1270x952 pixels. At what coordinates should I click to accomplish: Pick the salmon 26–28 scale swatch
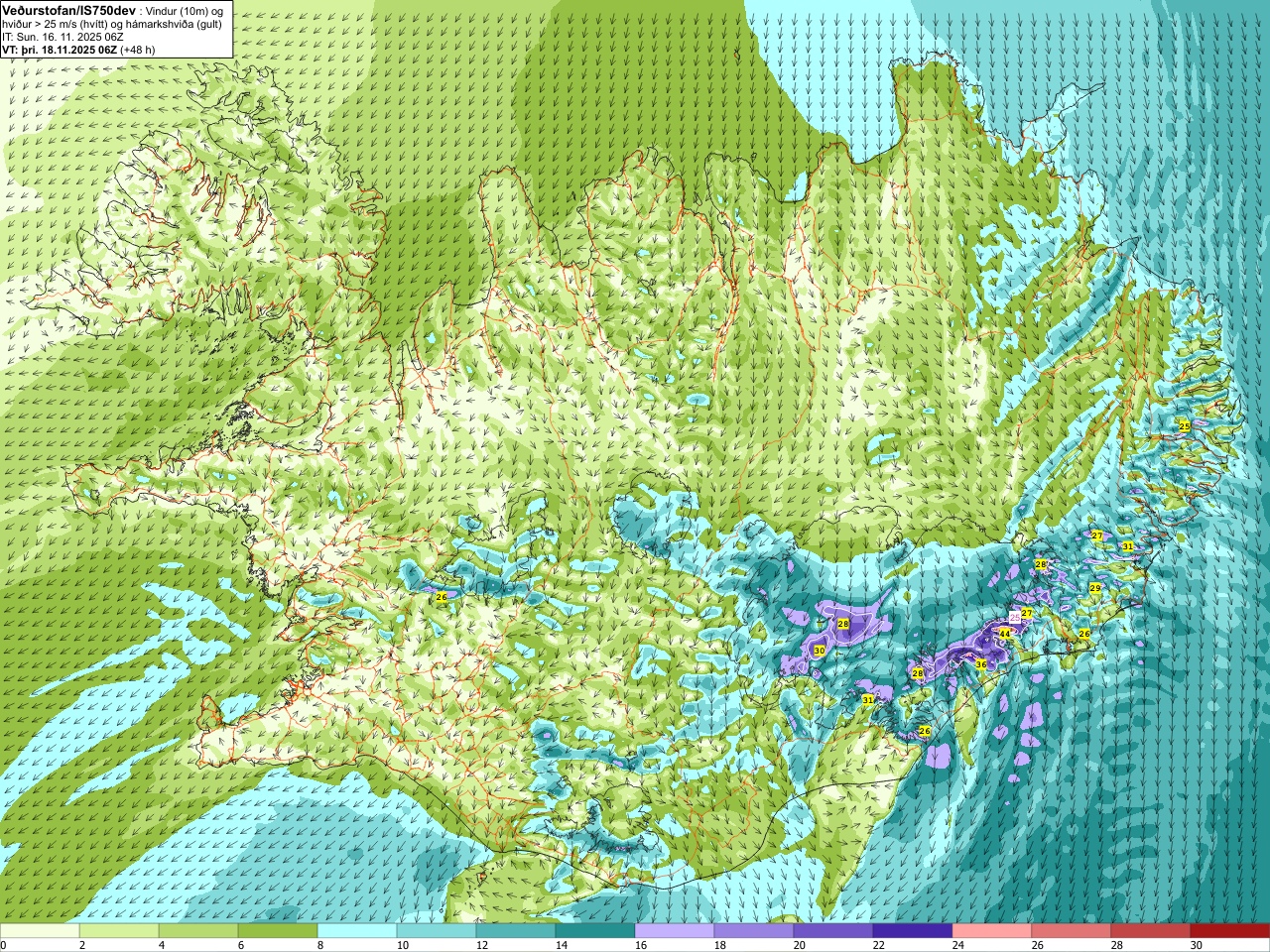[x=1072, y=931]
